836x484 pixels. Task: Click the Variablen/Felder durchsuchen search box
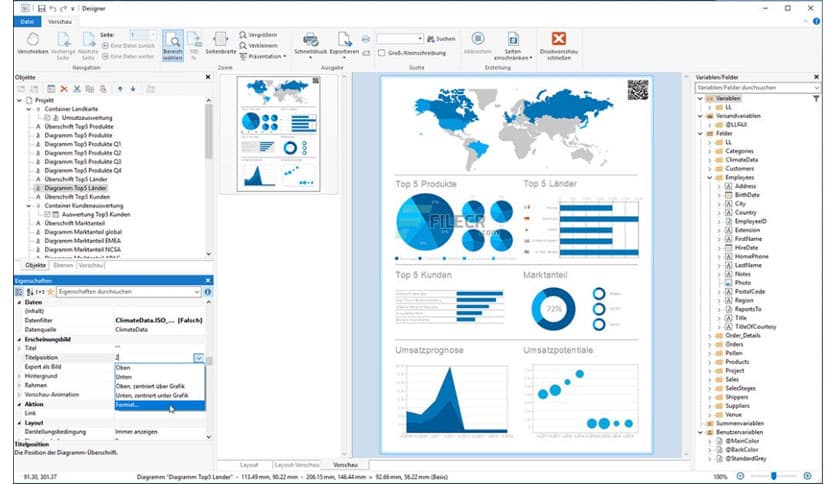(x=756, y=87)
